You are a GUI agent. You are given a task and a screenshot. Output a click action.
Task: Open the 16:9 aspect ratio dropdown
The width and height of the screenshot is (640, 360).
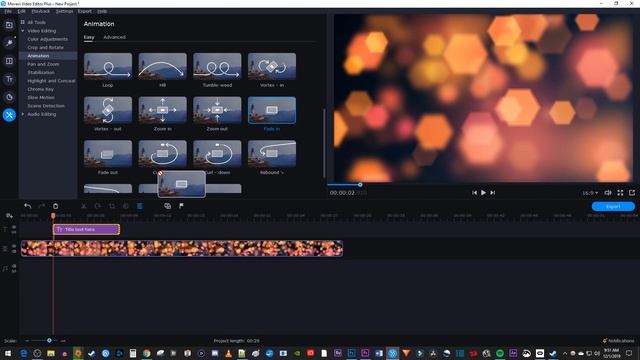coord(590,193)
